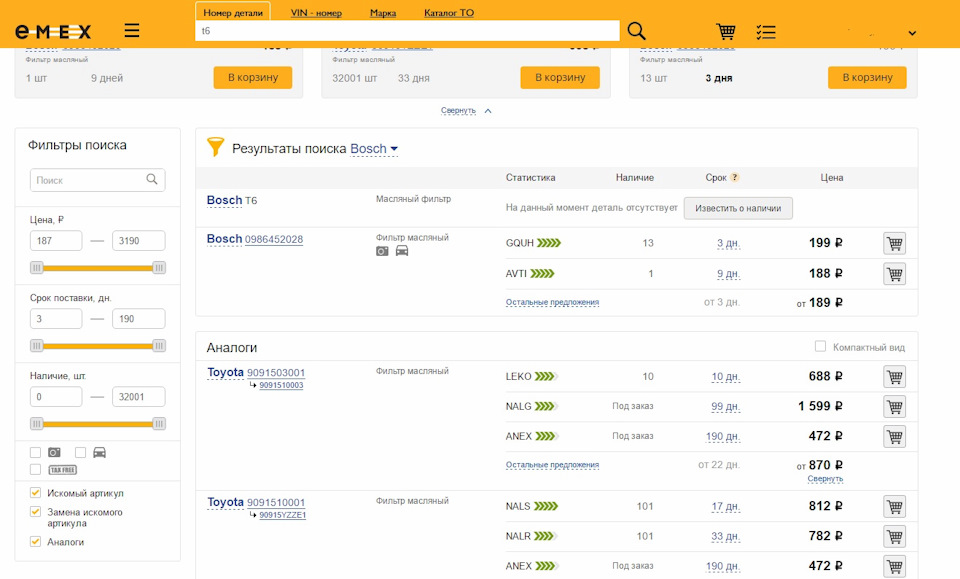Click right handle of delivery term slider
Viewport: 960px width, 579px height.
pyautogui.click(x=159, y=346)
